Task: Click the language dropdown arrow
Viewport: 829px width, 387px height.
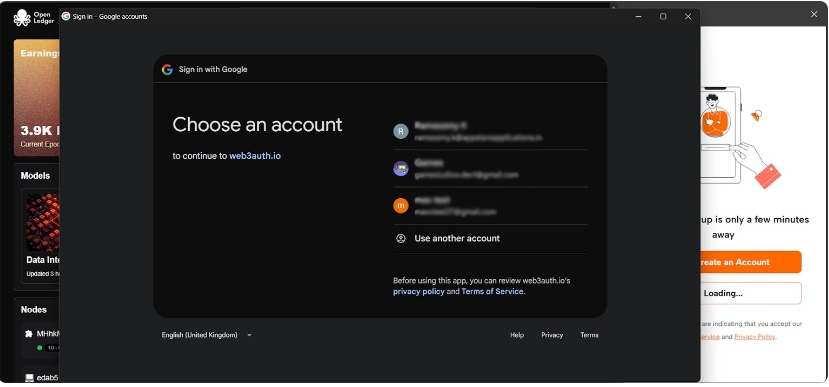Action: [x=250, y=335]
